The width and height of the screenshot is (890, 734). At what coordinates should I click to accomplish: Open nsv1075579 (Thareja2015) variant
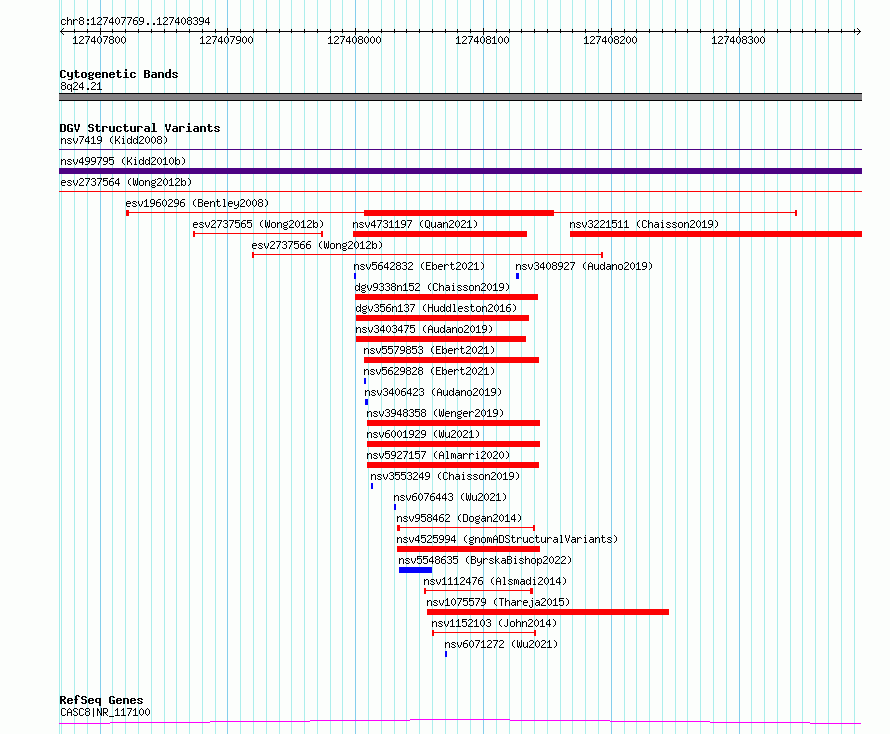tap(498, 602)
